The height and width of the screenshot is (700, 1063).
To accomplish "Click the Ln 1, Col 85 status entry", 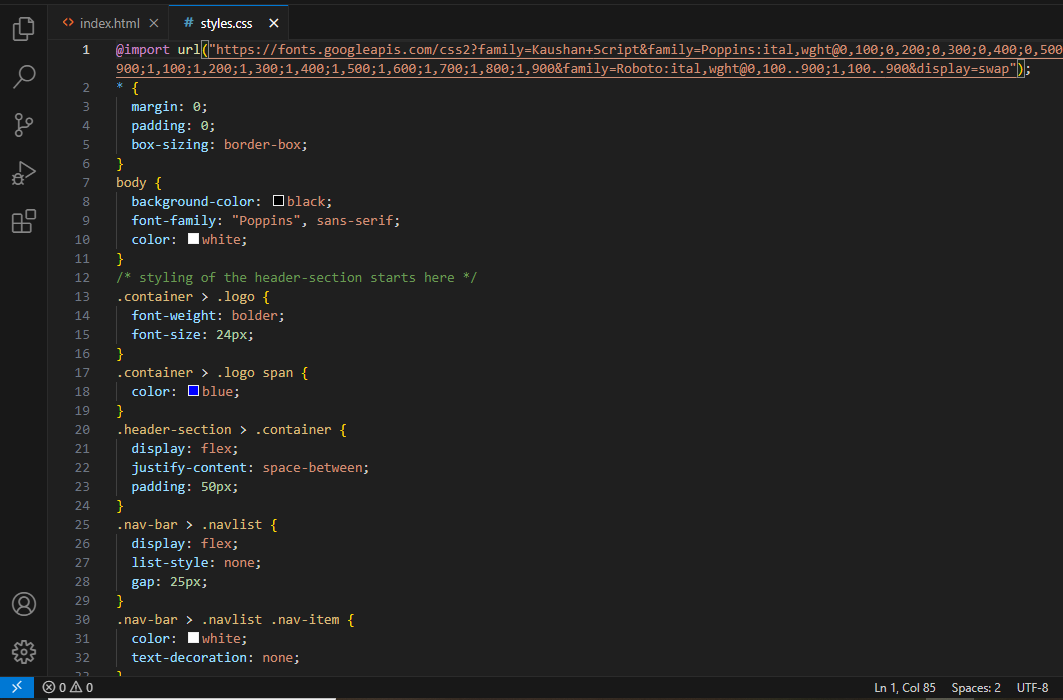I will pos(904,687).
